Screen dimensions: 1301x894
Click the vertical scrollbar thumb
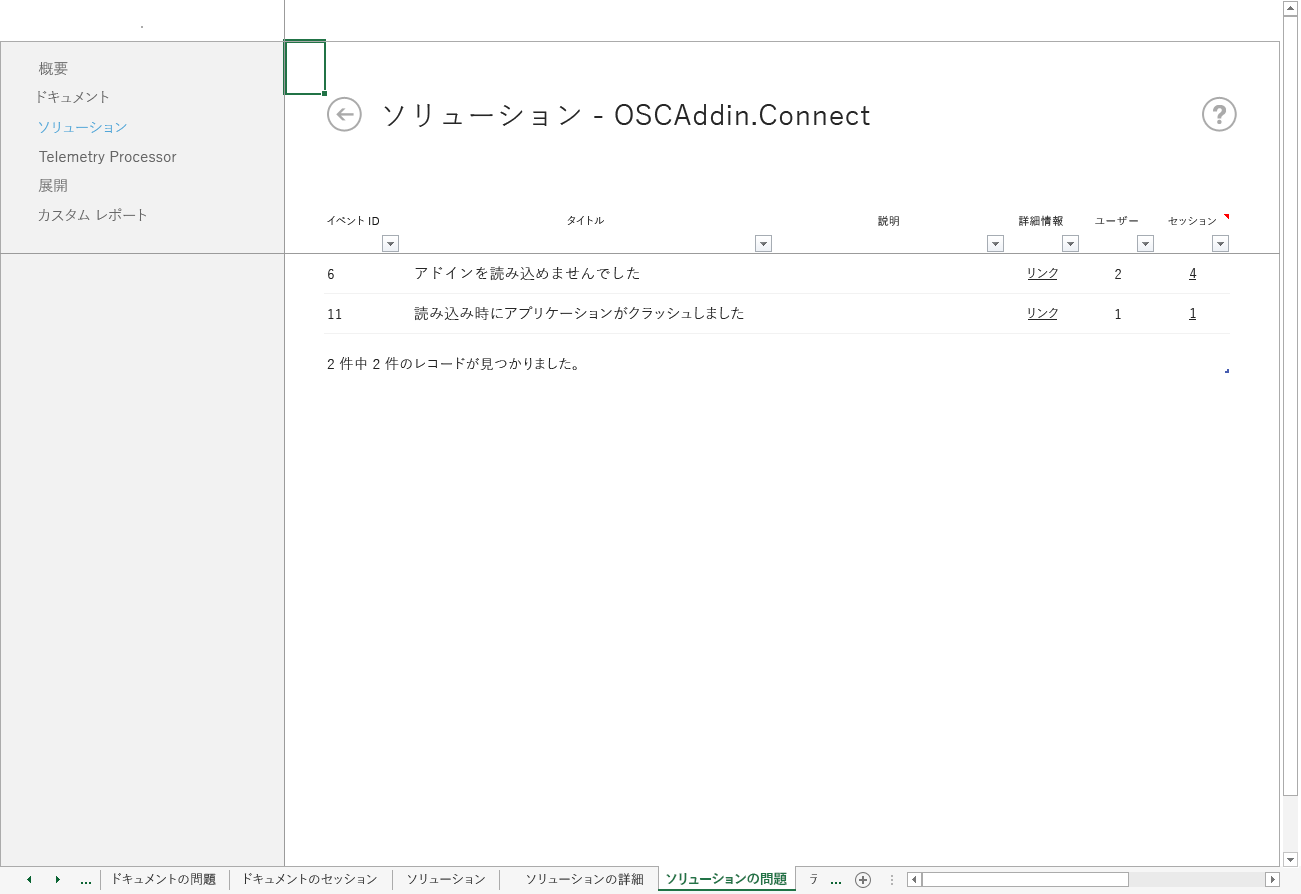[x=1290, y=406]
